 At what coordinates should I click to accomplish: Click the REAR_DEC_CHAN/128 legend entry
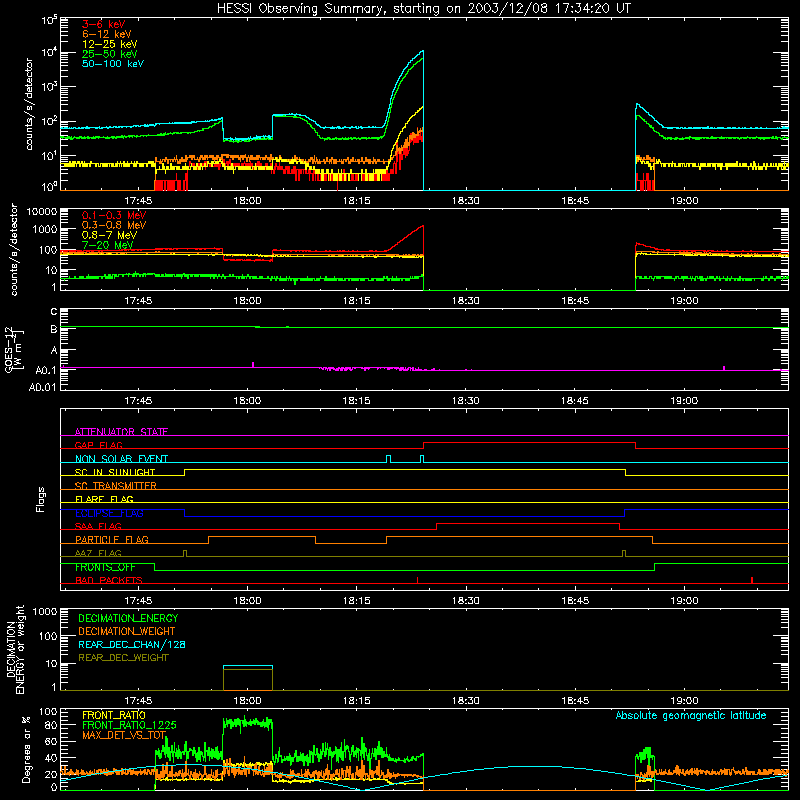(x=132, y=644)
